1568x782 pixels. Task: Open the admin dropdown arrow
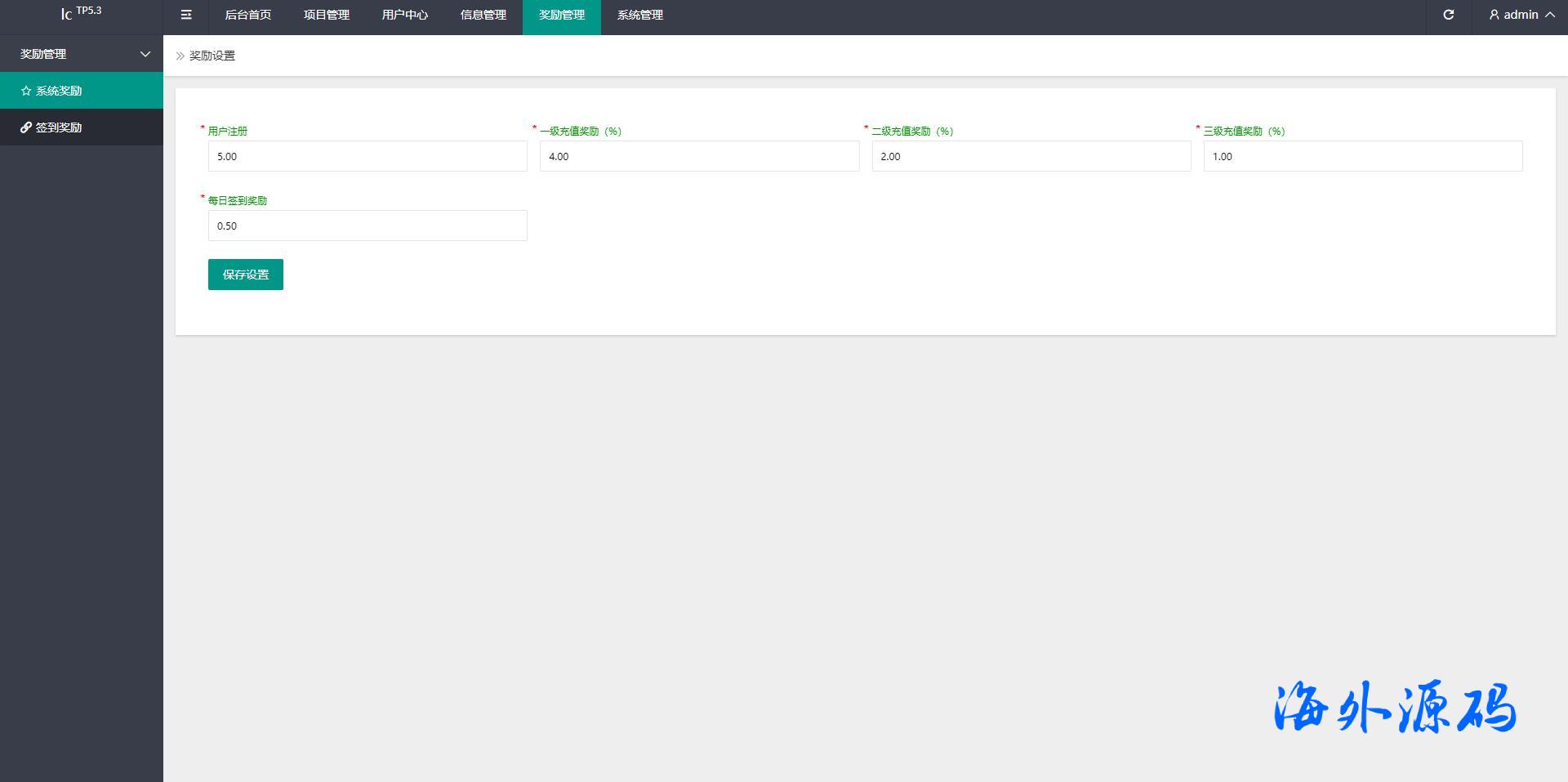[x=1549, y=15]
